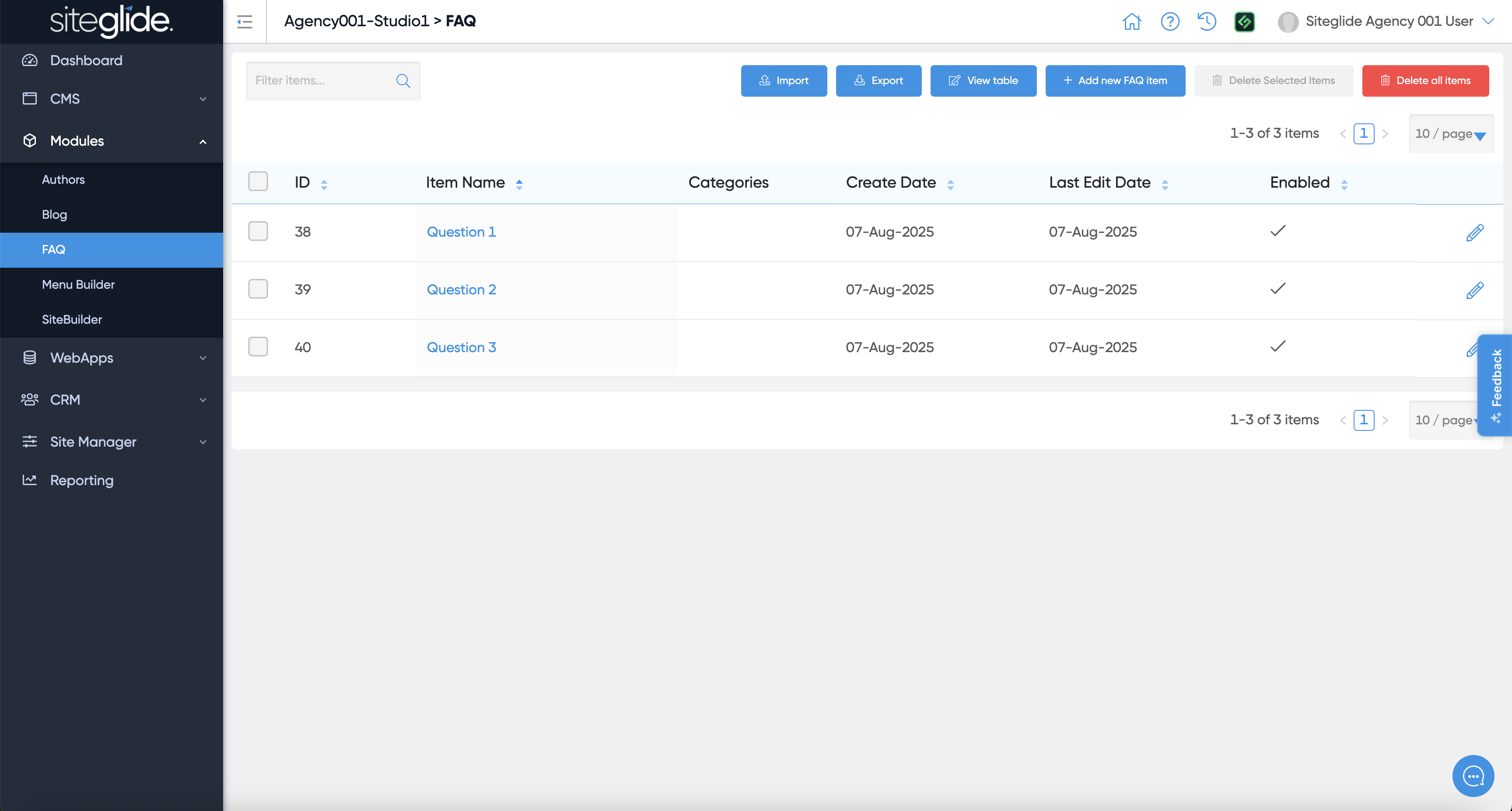The image size is (1512, 811).
Task: Click the home icon in top bar
Action: click(x=1132, y=22)
